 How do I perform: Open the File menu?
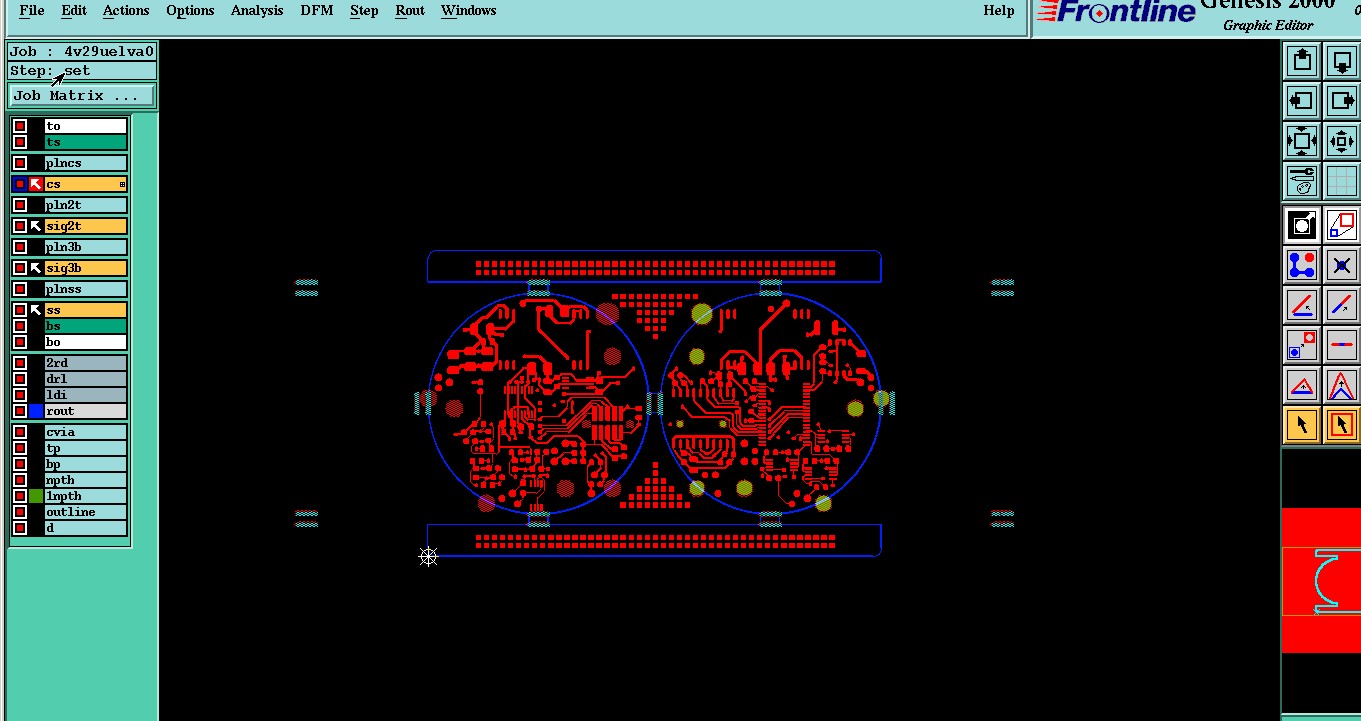pyautogui.click(x=32, y=11)
